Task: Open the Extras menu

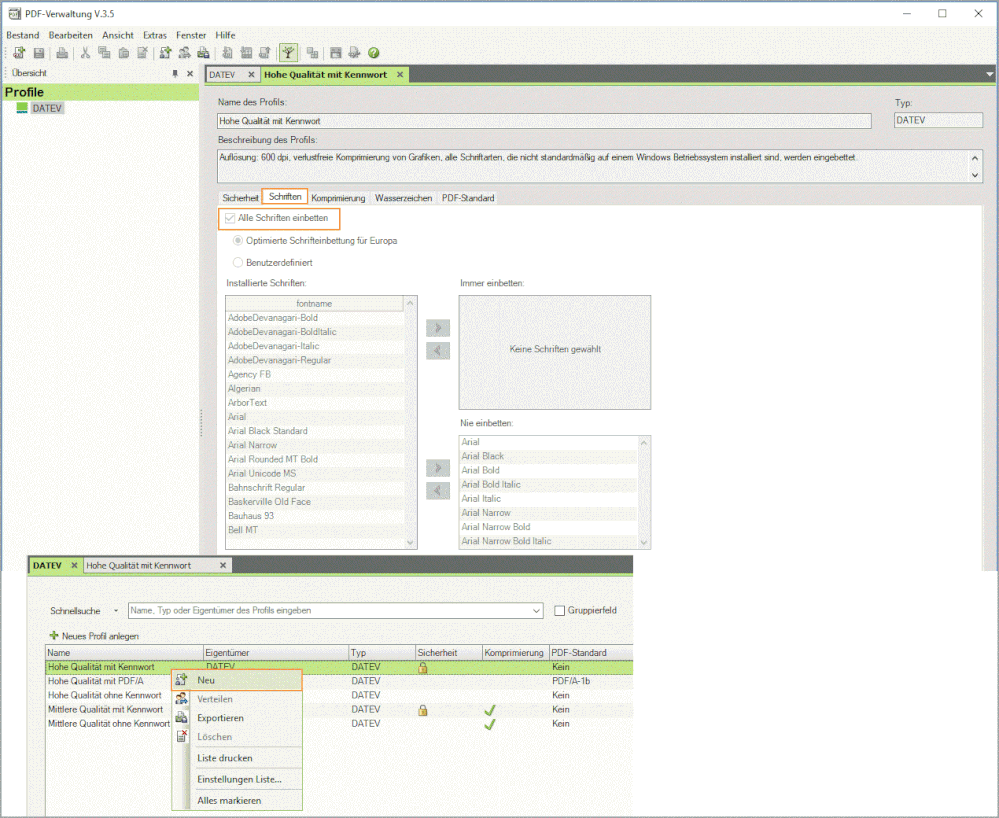Action: pyautogui.click(x=155, y=35)
